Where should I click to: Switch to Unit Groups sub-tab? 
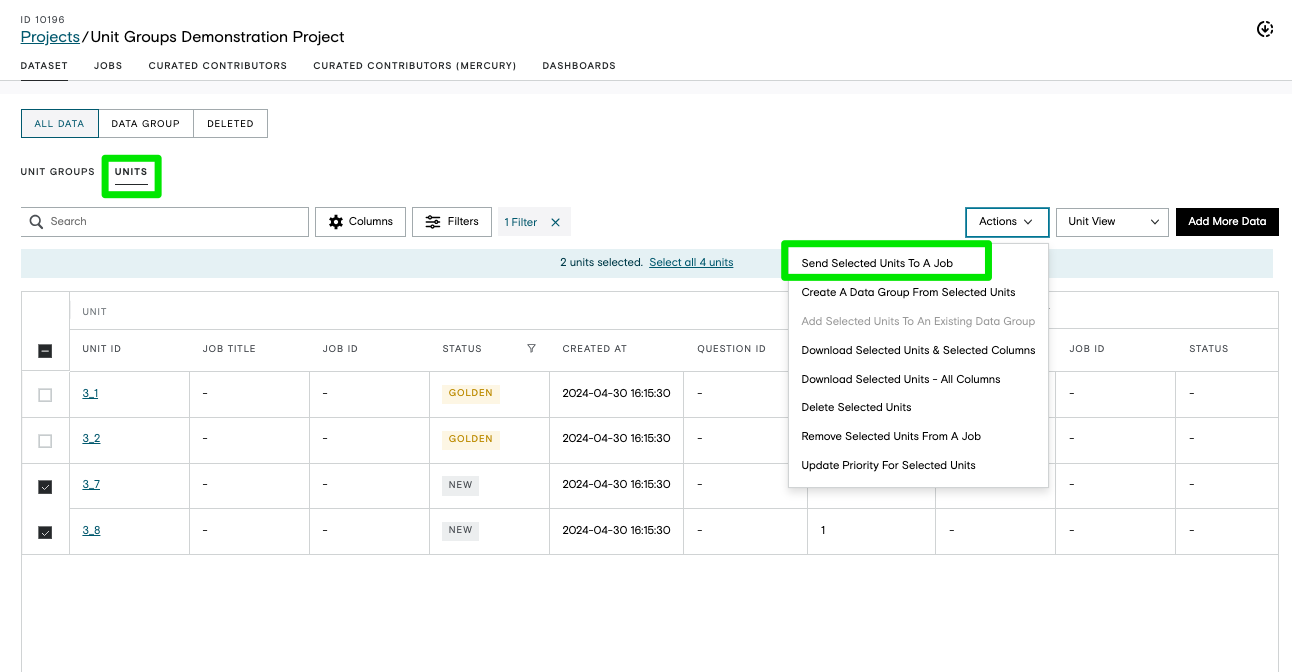(58, 172)
